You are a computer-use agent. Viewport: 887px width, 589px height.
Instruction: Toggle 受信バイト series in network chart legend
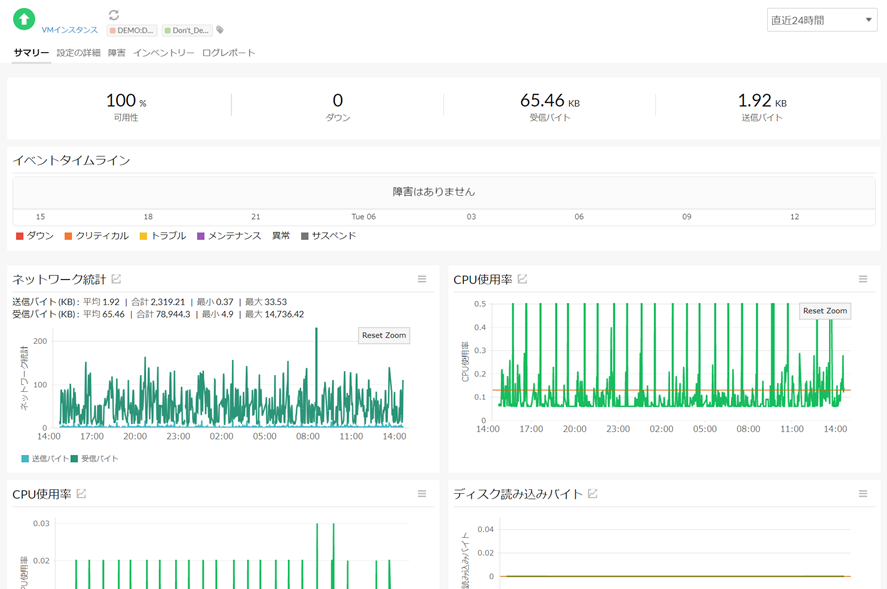tap(95, 458)
